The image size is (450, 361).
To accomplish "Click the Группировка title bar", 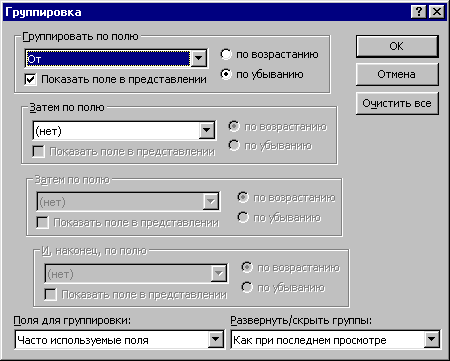I will click(207, 12).
